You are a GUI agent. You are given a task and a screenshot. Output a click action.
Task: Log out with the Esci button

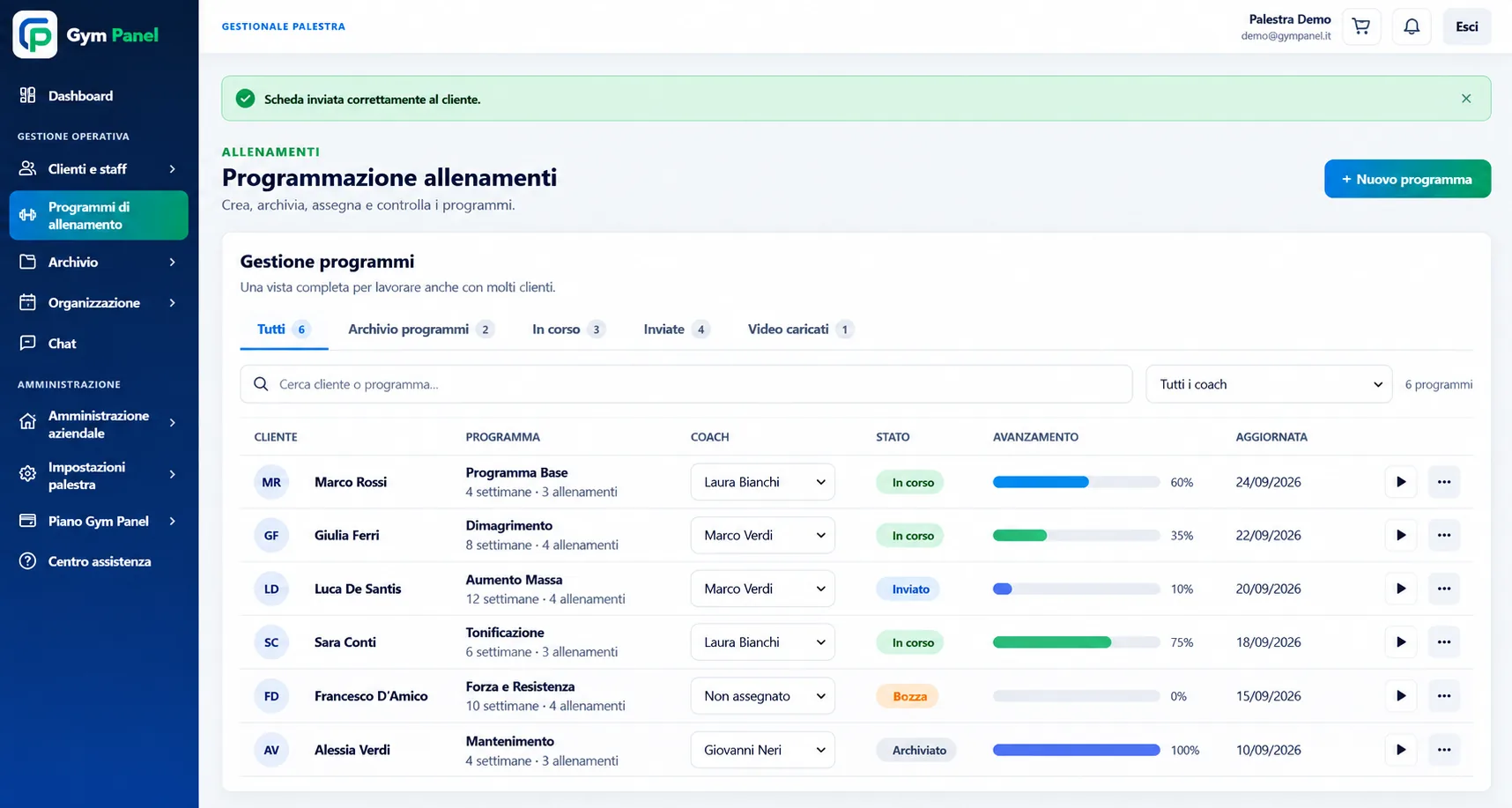coord(1467,26)
